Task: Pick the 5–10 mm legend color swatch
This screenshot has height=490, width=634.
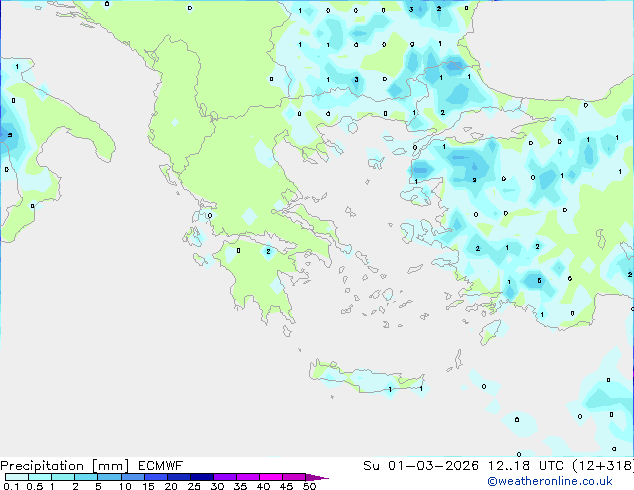Action: point(109,477)
